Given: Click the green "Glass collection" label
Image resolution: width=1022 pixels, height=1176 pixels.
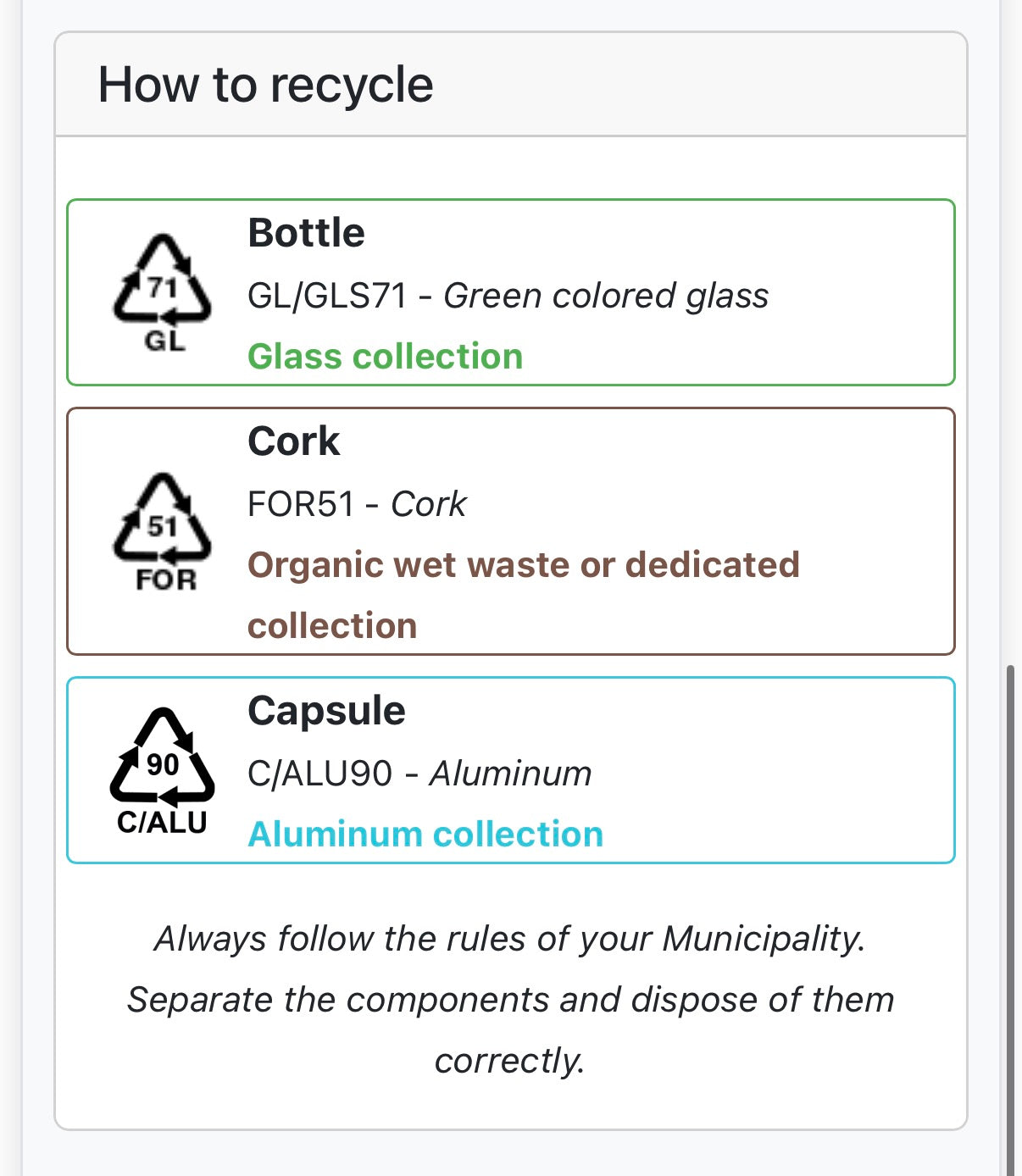Looking at the screenshot, I should tap(385, 357).
